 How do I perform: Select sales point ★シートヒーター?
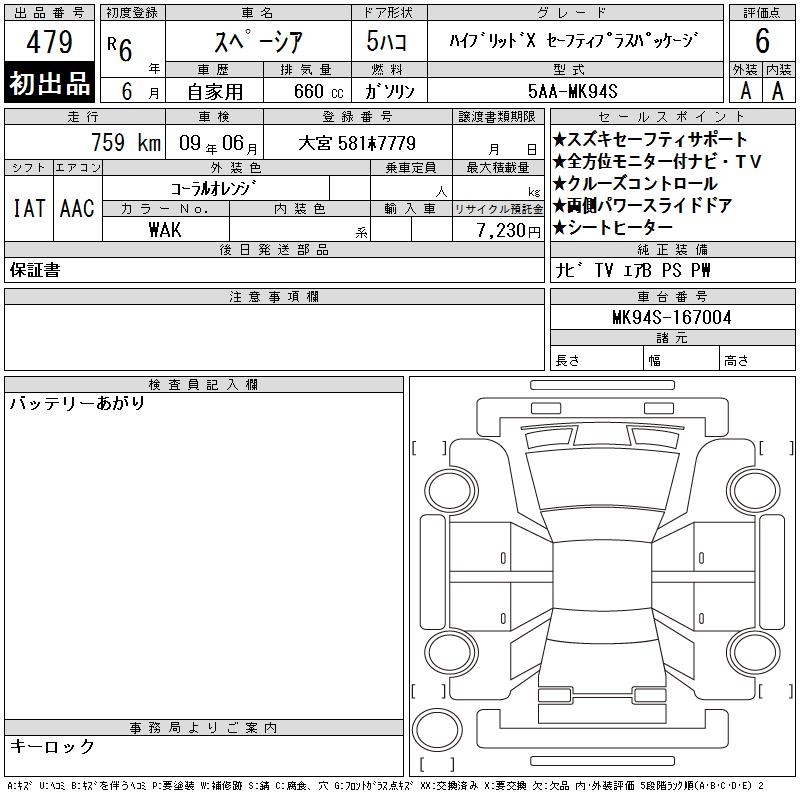coord(613,227)
